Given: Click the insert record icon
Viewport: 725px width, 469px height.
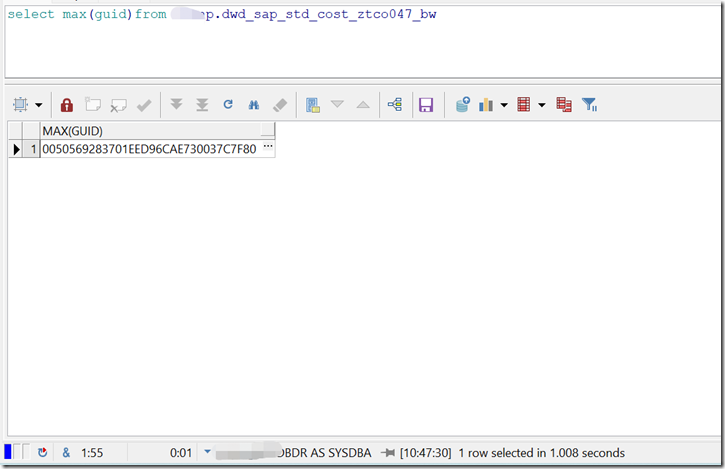Looking at the screenshot, I should [93, 105].
